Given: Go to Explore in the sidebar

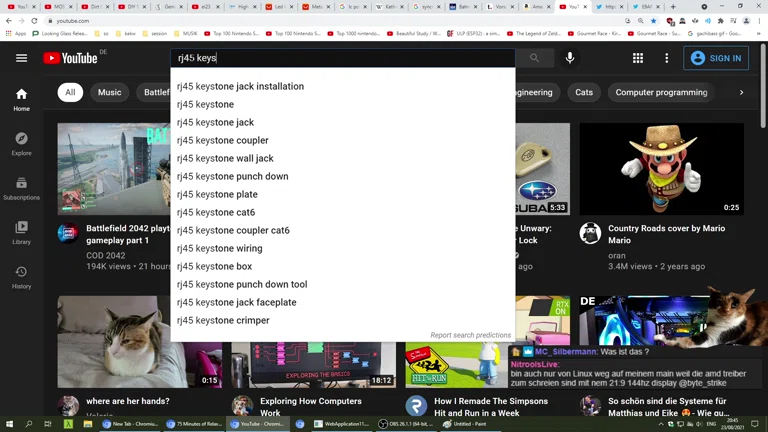Looking at the screenshot, I should tap(21, 144).
